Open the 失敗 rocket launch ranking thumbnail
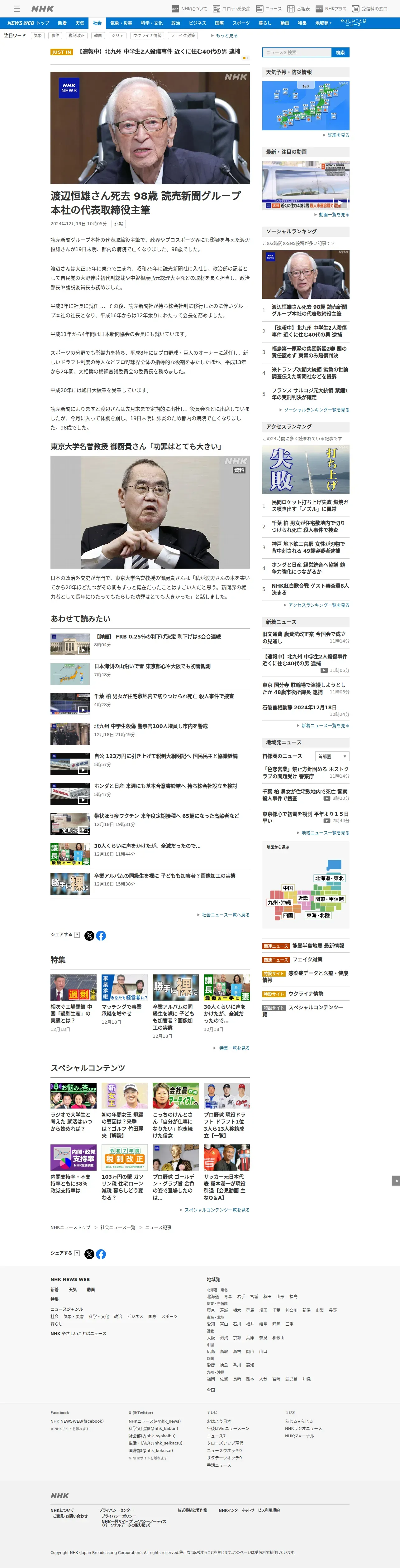 click(x=306, y=469)
